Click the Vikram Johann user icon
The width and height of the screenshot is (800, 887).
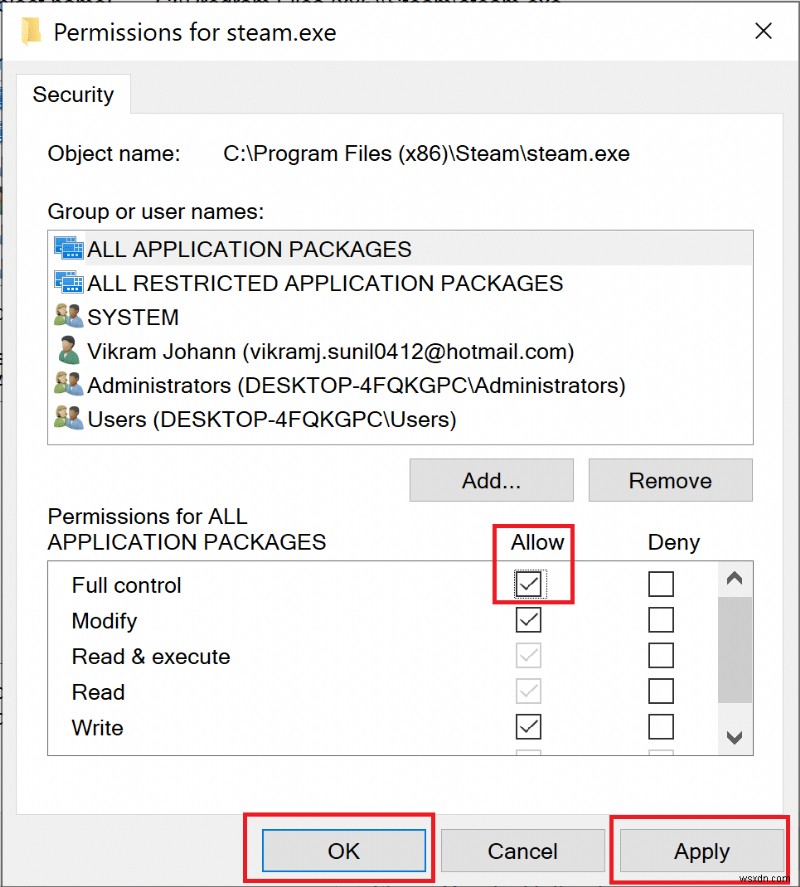[x=68, y=351]
